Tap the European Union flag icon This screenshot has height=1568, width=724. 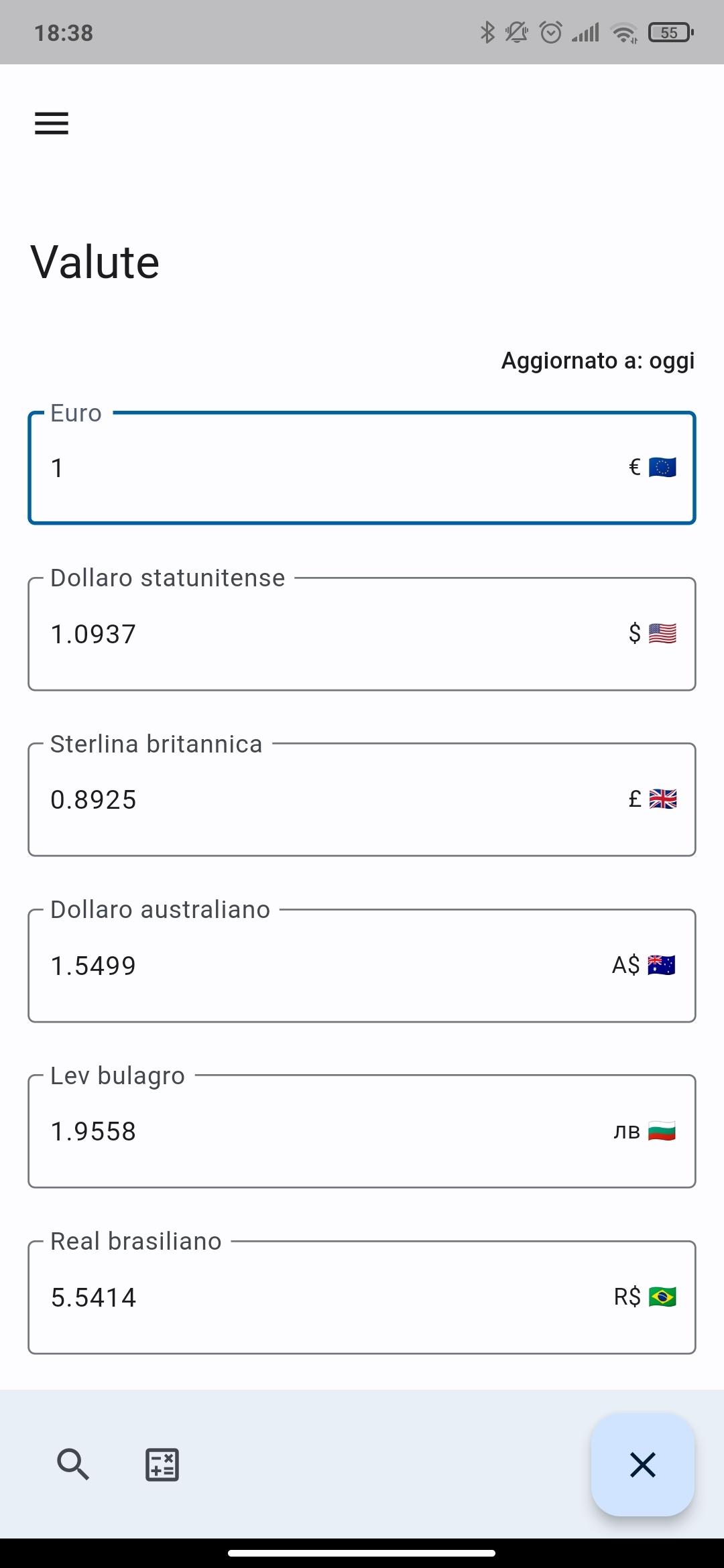point(662,467)
